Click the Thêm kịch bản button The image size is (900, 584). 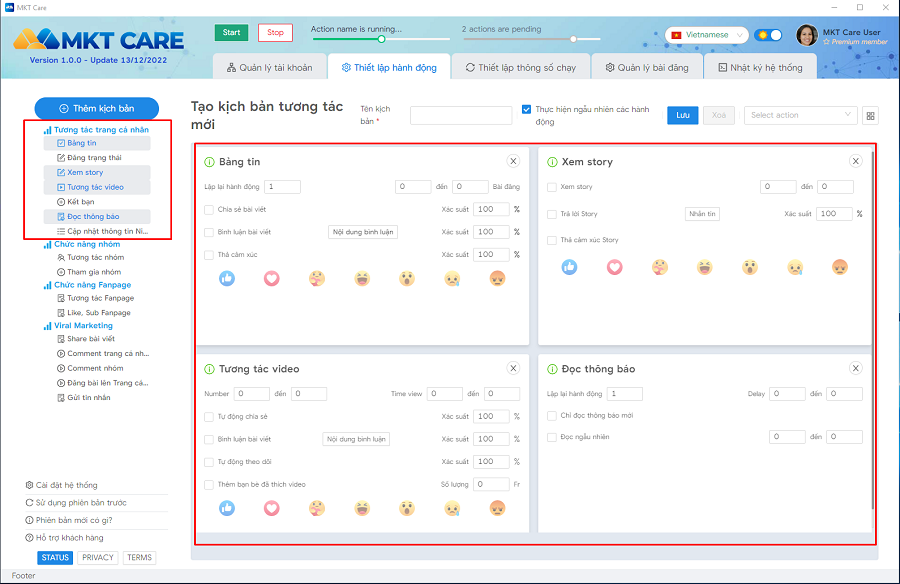click(96, 108)
